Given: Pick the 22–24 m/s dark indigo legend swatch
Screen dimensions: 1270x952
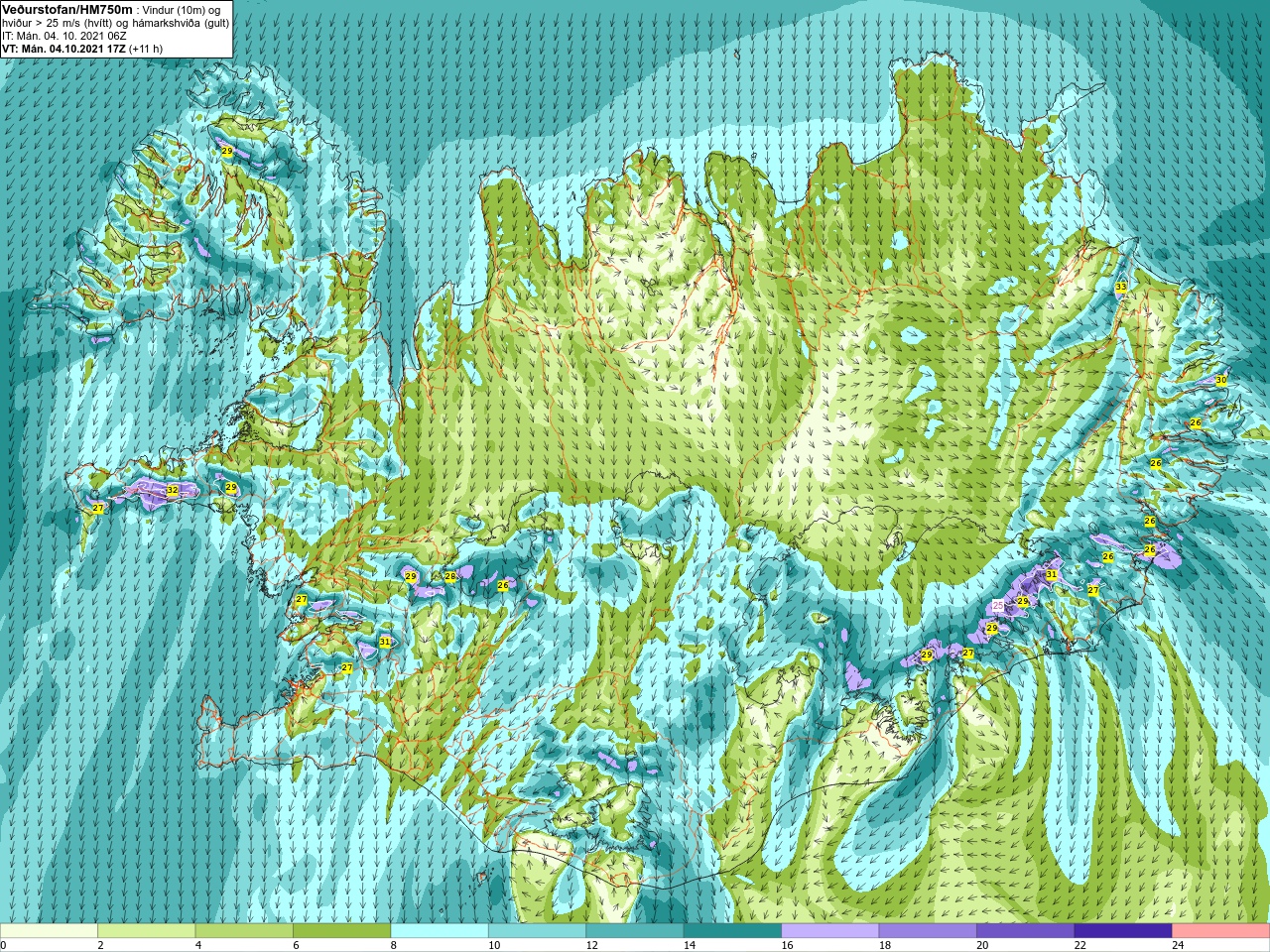Looking at the screenshot, I should point(1123,931).
